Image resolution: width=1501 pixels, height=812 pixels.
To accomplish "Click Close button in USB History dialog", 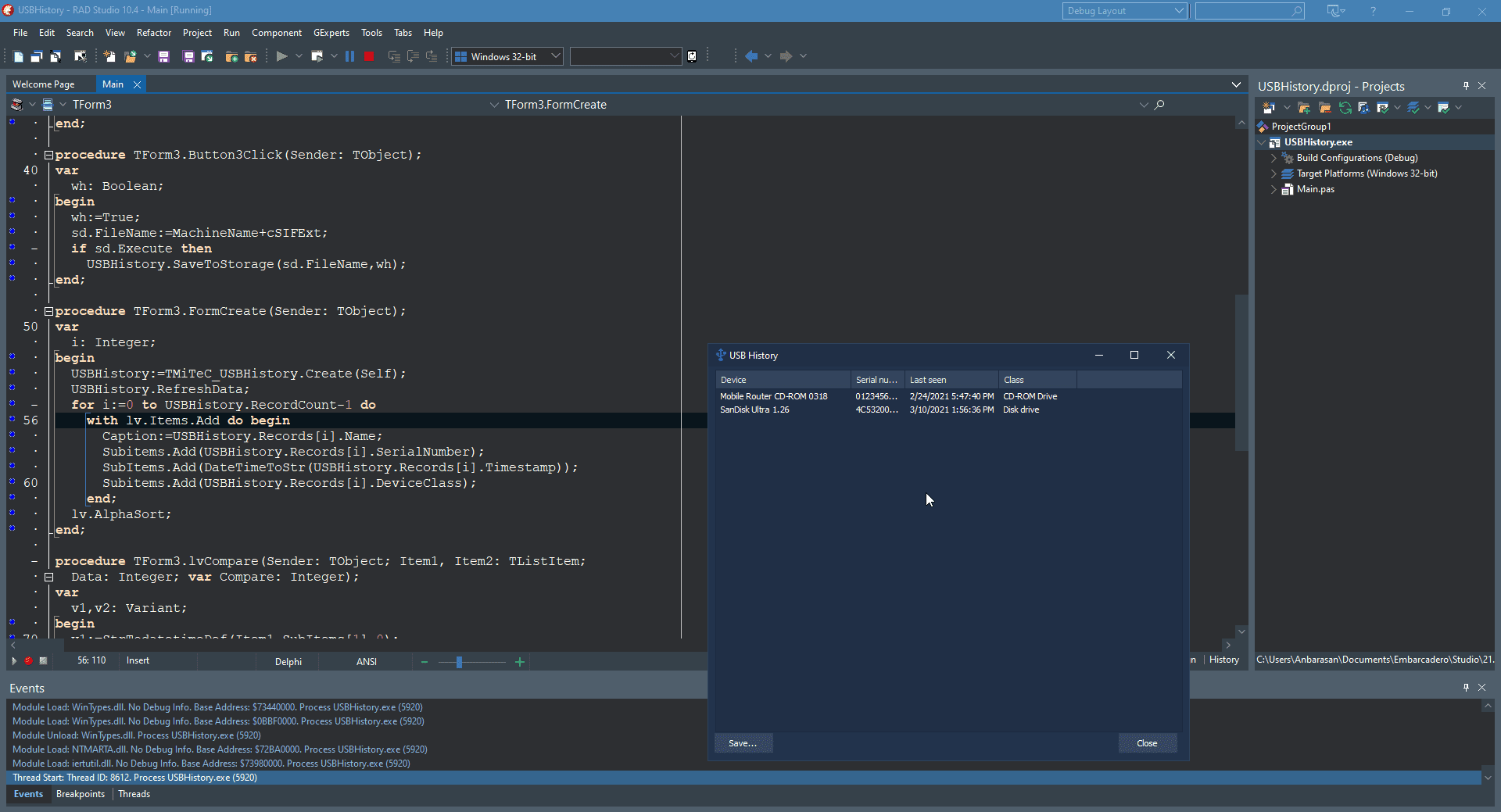I will (x=1147, y=743).
